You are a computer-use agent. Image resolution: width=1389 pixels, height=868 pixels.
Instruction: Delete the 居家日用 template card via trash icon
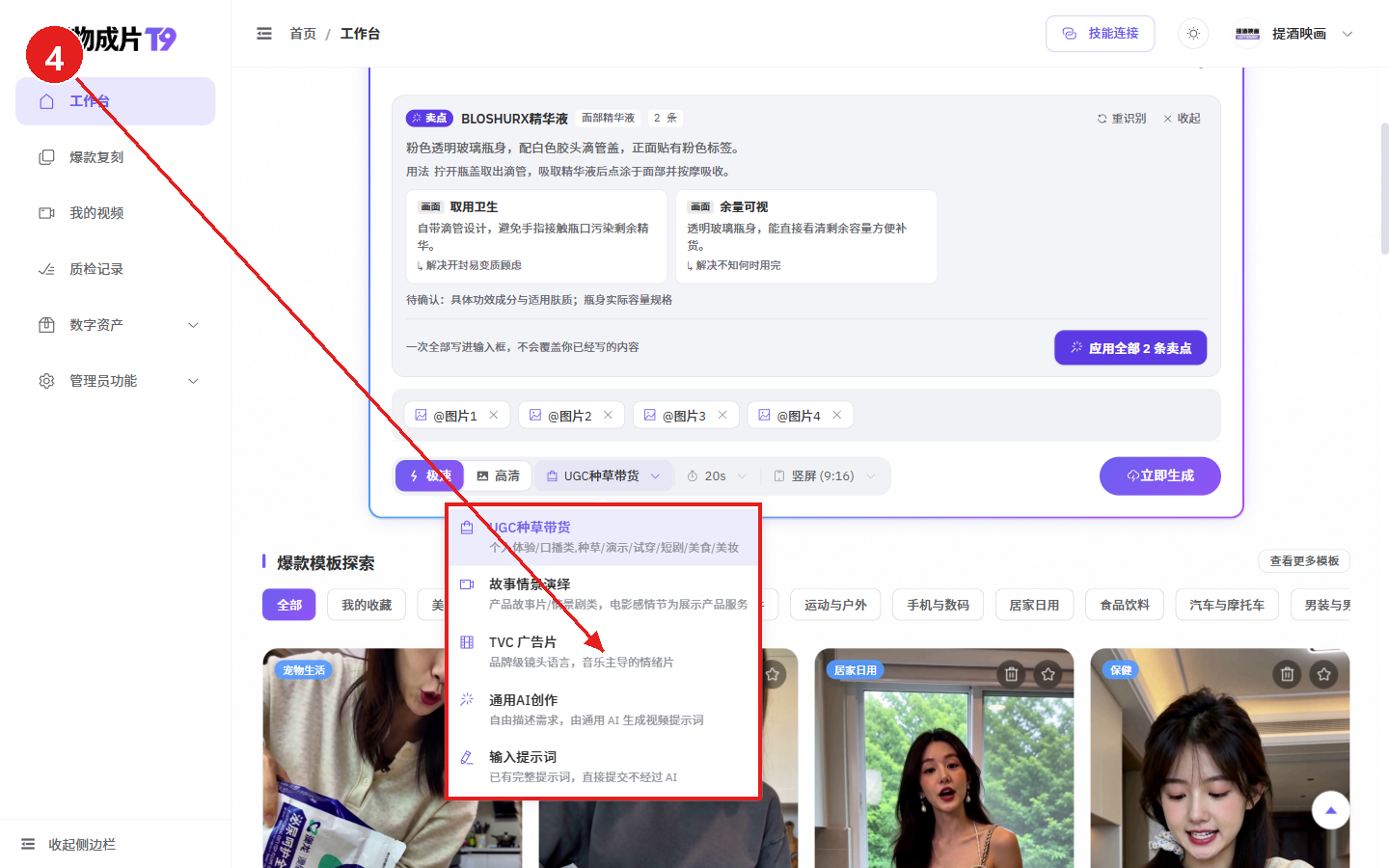(x=1011, y=674)
